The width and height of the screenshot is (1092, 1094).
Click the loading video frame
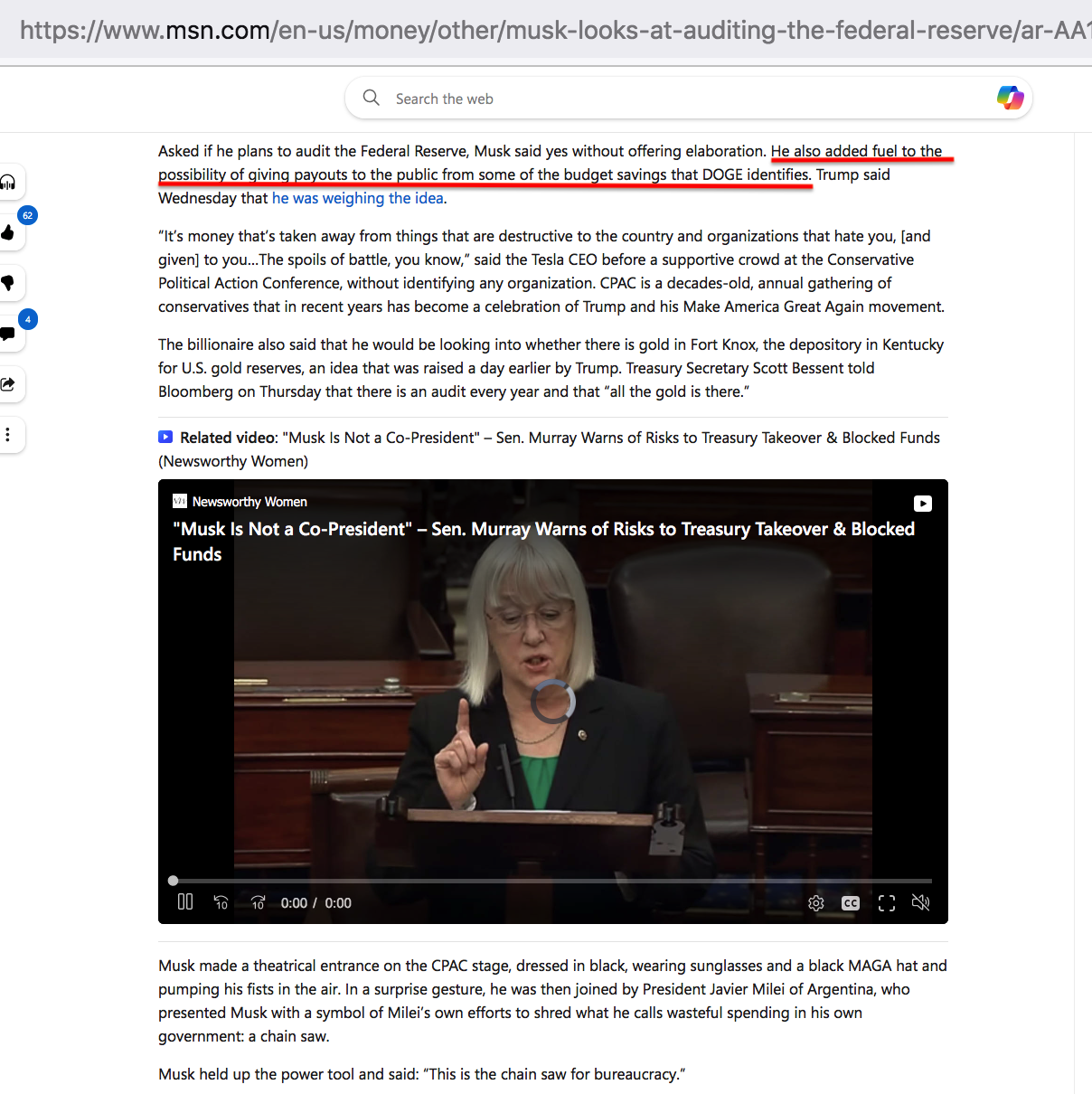click(553, 702)
